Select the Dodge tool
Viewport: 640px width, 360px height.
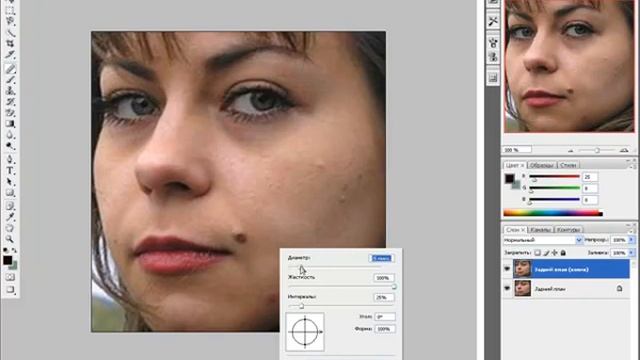(10, 146)
